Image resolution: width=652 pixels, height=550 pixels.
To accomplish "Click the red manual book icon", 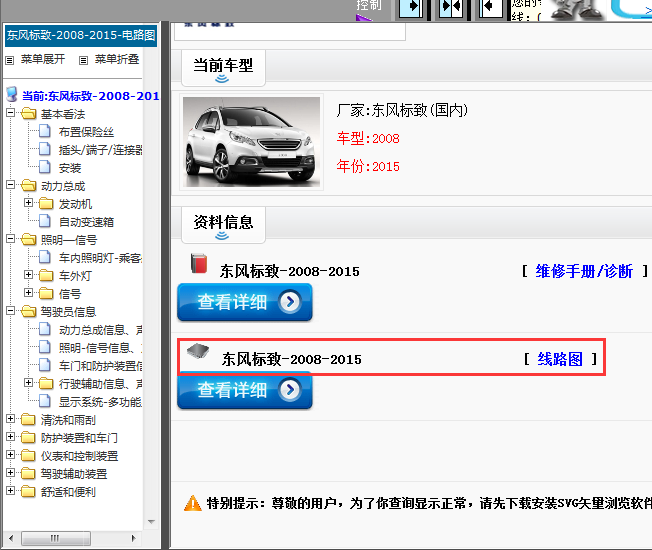I will (198, 264).
